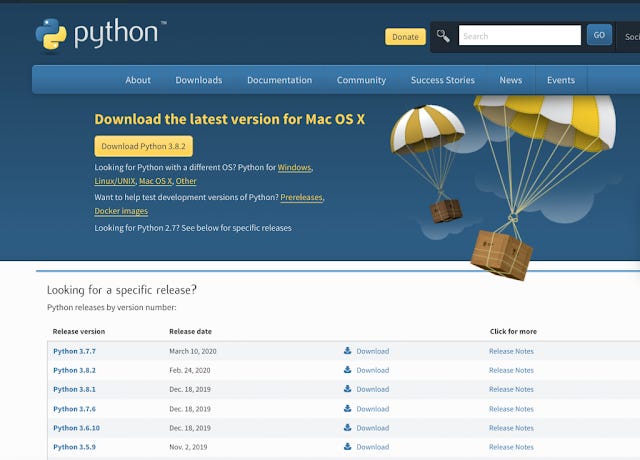
Task: Click the Donate button
Action: click(x=405, y=37)
